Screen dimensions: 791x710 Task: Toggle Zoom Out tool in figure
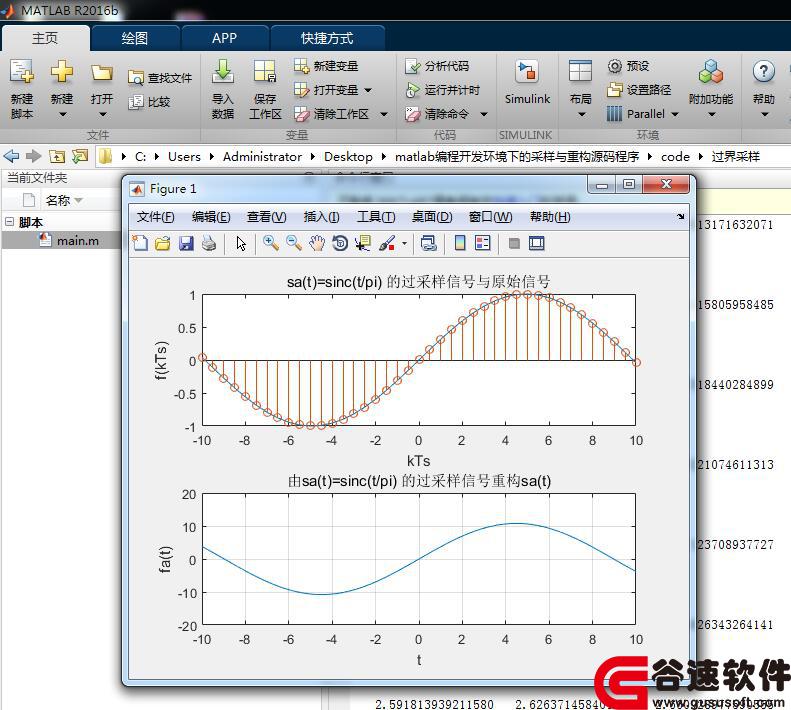pos(294,243)
